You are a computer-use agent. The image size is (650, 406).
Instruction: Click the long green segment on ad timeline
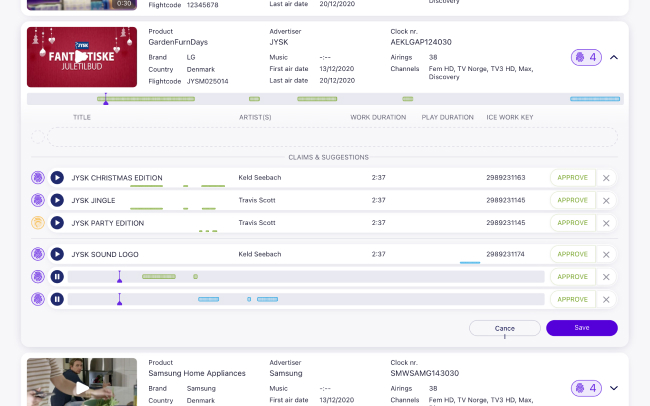tap(146, 99)
